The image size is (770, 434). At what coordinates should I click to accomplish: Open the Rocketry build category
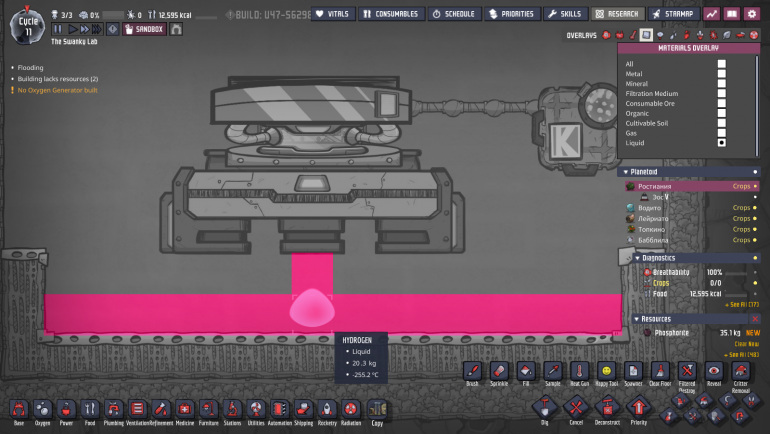[327, 412]
